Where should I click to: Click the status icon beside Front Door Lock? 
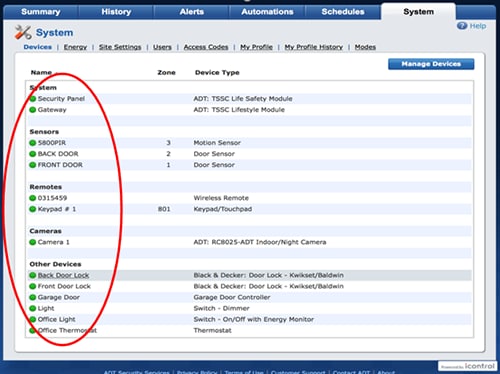click(x=33, y=286)
